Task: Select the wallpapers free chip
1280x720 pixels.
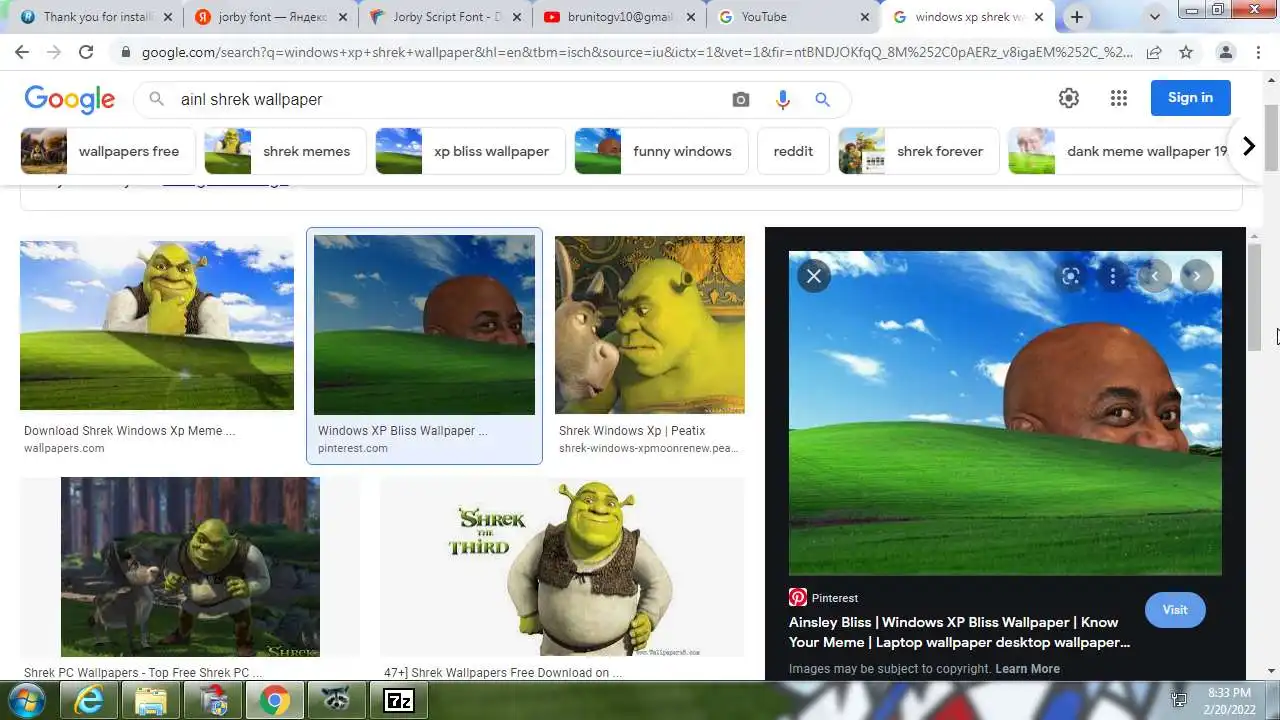Action: click(106, 151)
